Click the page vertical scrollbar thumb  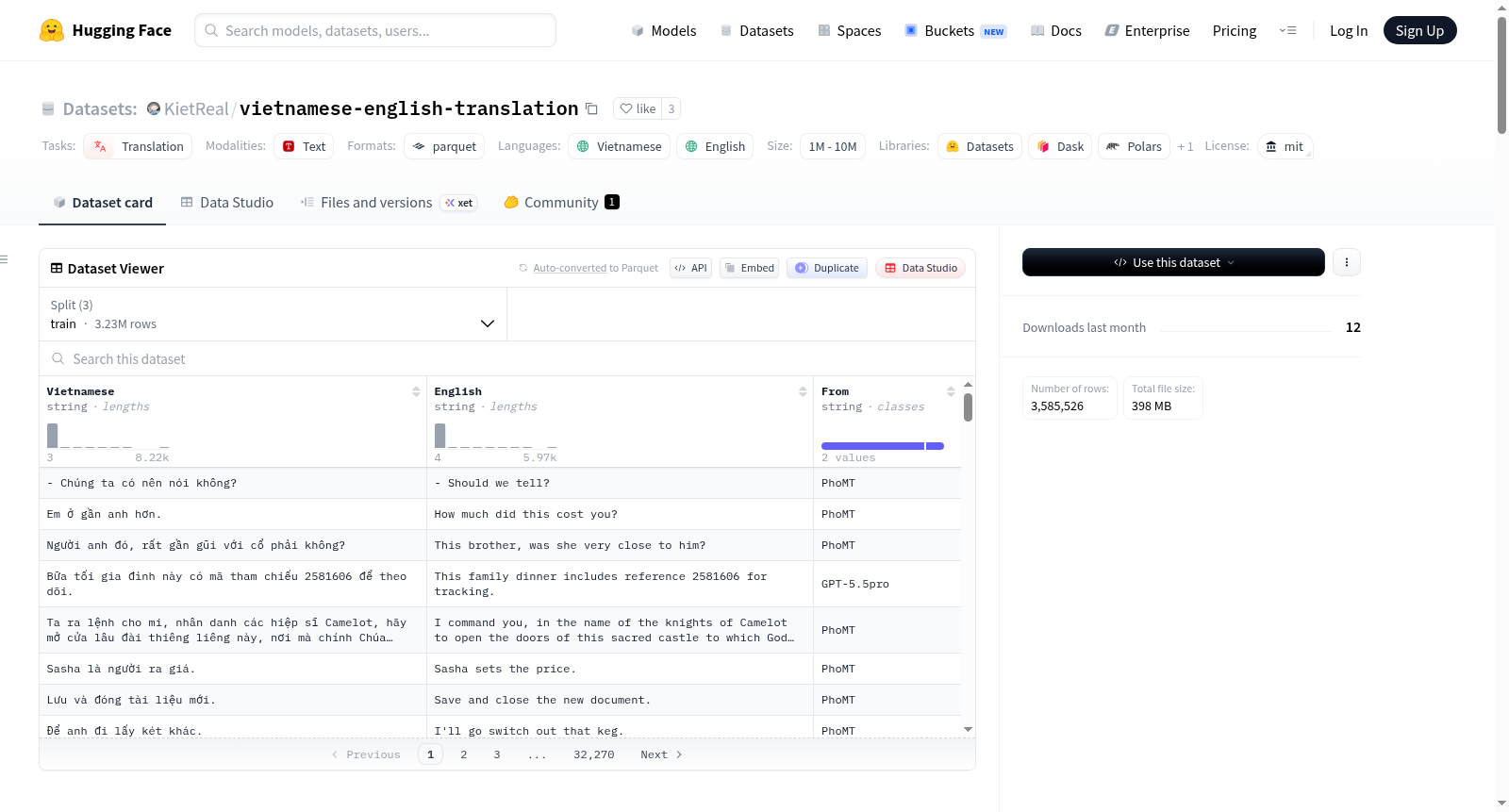click(x=1501, y=75)
